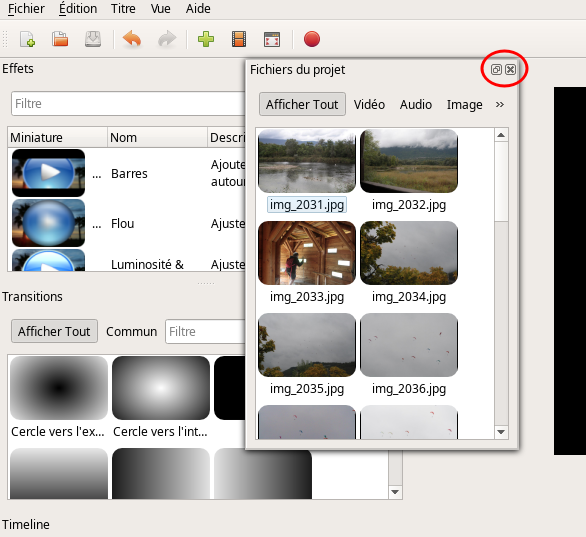
Task: Save the project using the toolbar icon
Action: [x=93, y=39]
